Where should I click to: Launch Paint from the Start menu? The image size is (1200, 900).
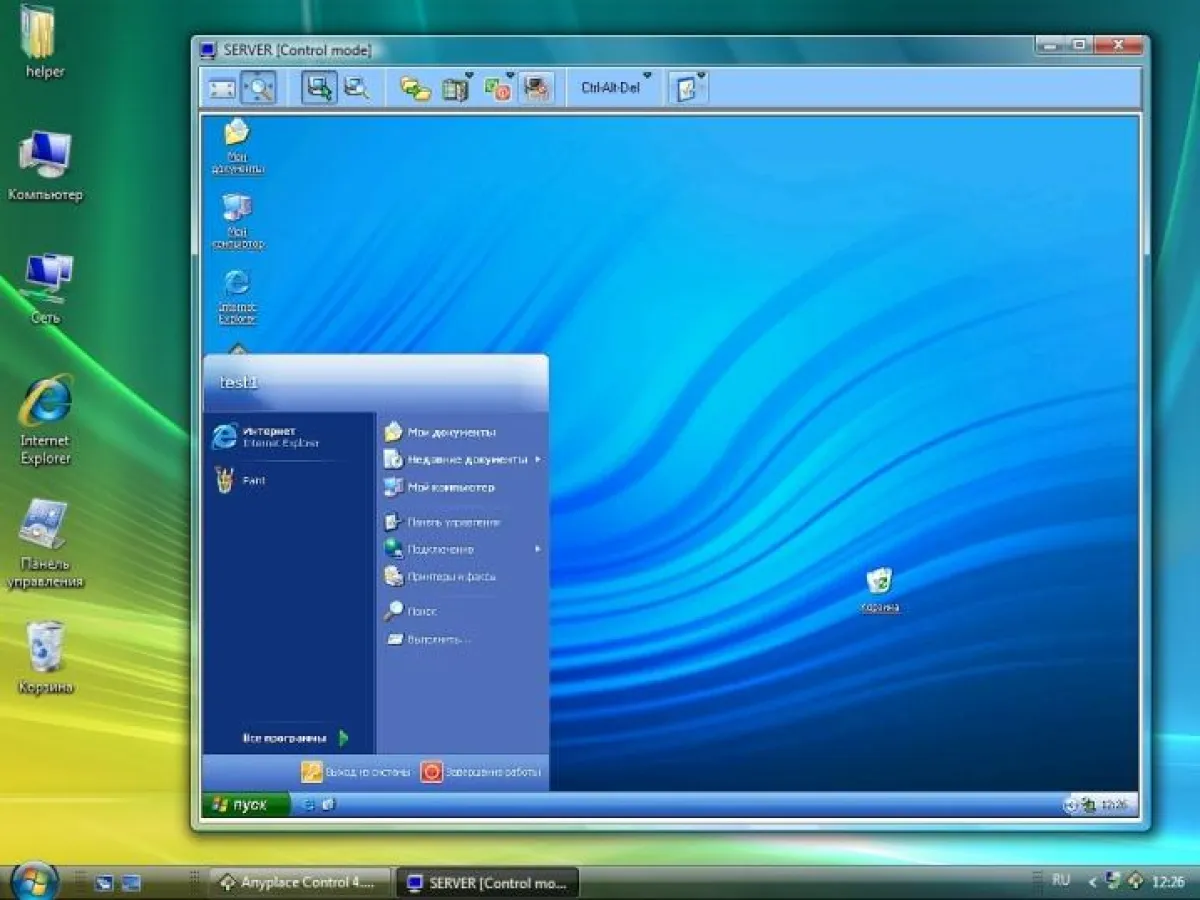pos(253,480)
